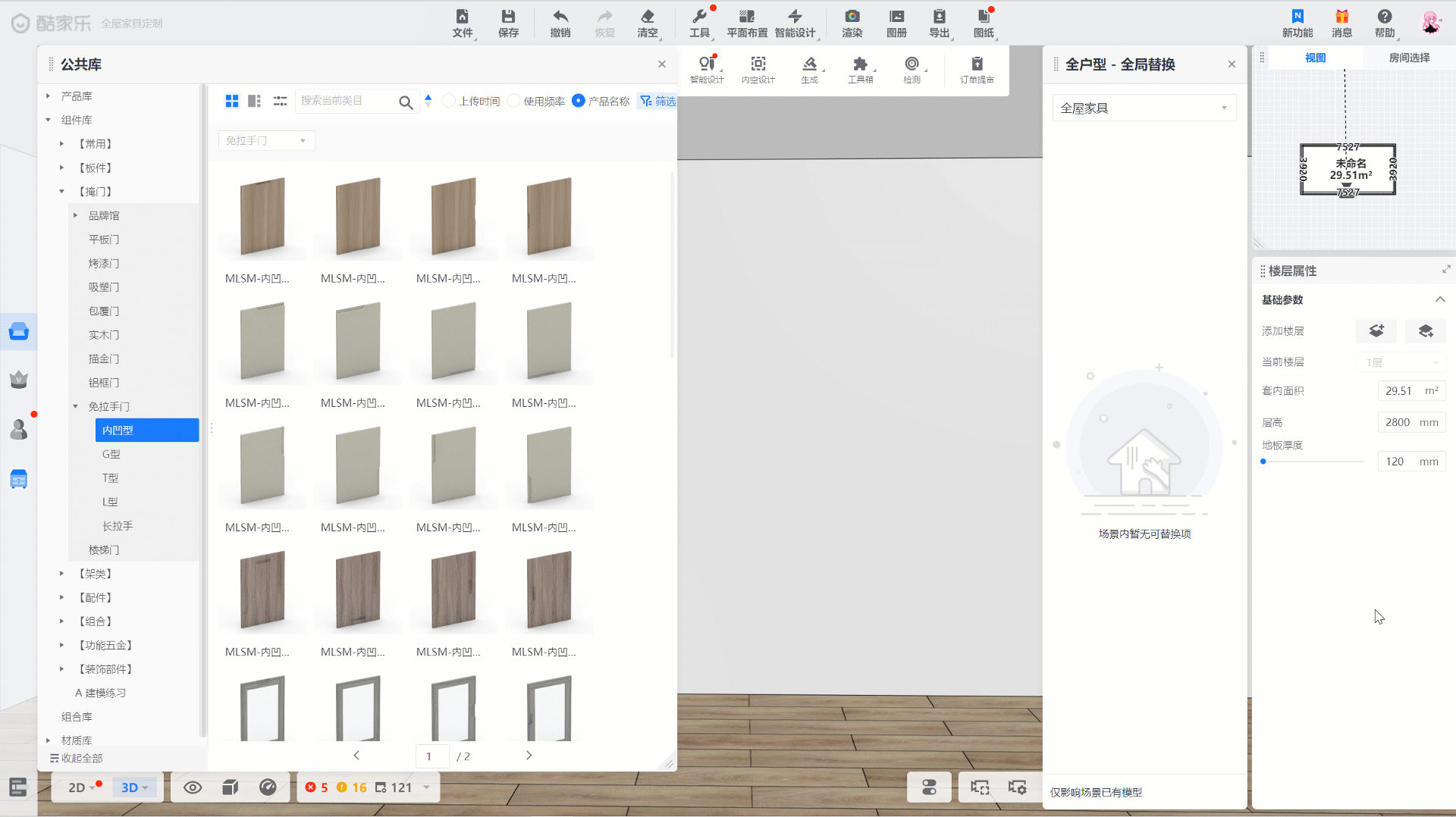Click the 清空 (Clear) eraser icon
The width and height of the screenshot is (1456, 817).
(x=647, y=17)
